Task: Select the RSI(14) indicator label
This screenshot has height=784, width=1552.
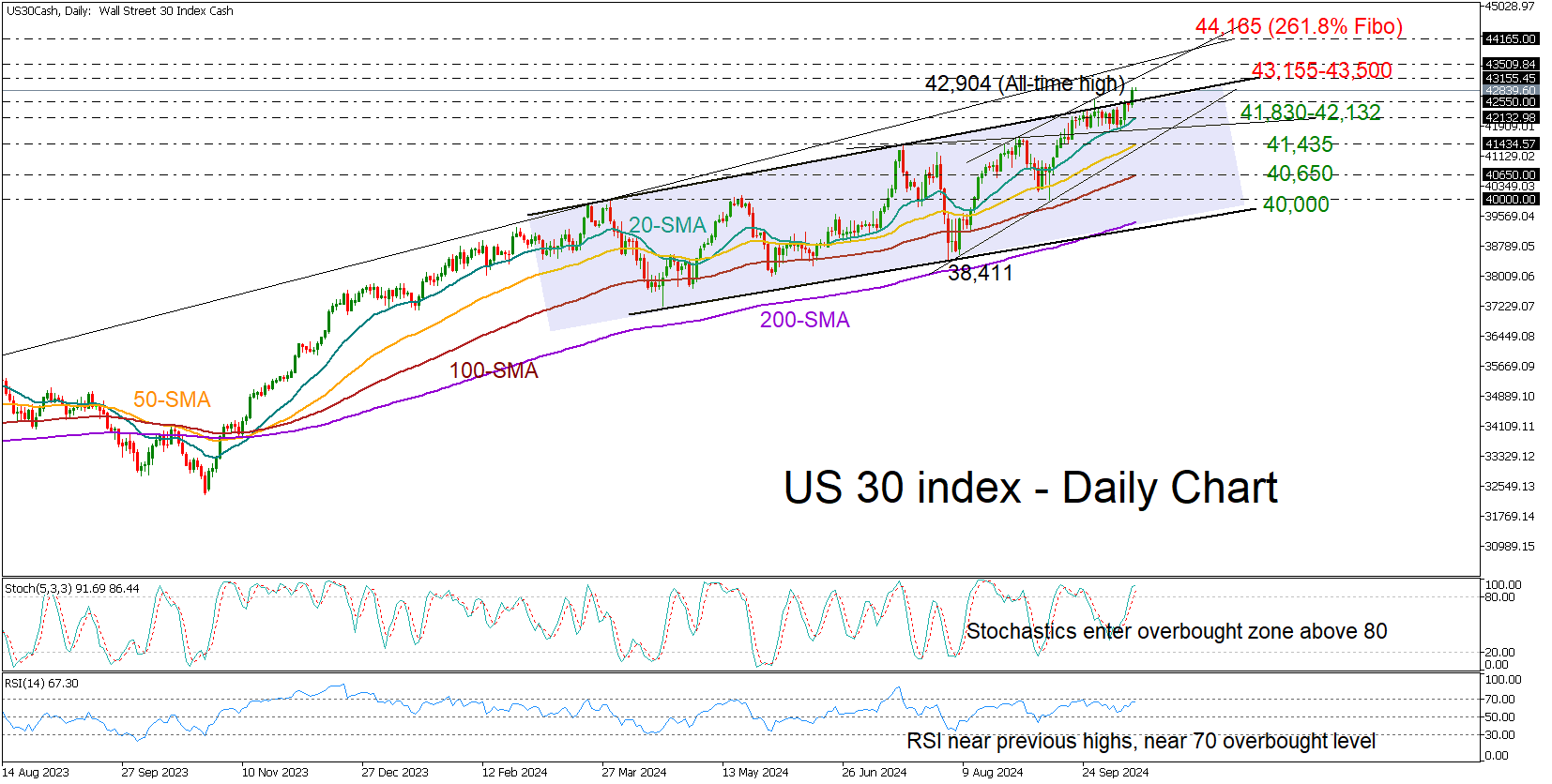Action: [41, 684]
